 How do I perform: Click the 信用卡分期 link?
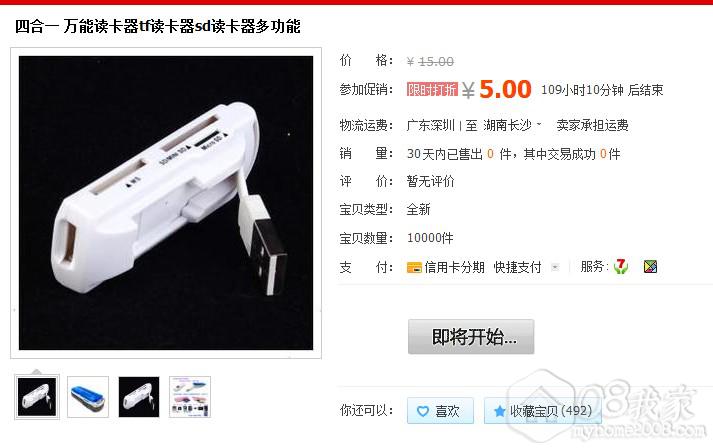tap(454, 267)
